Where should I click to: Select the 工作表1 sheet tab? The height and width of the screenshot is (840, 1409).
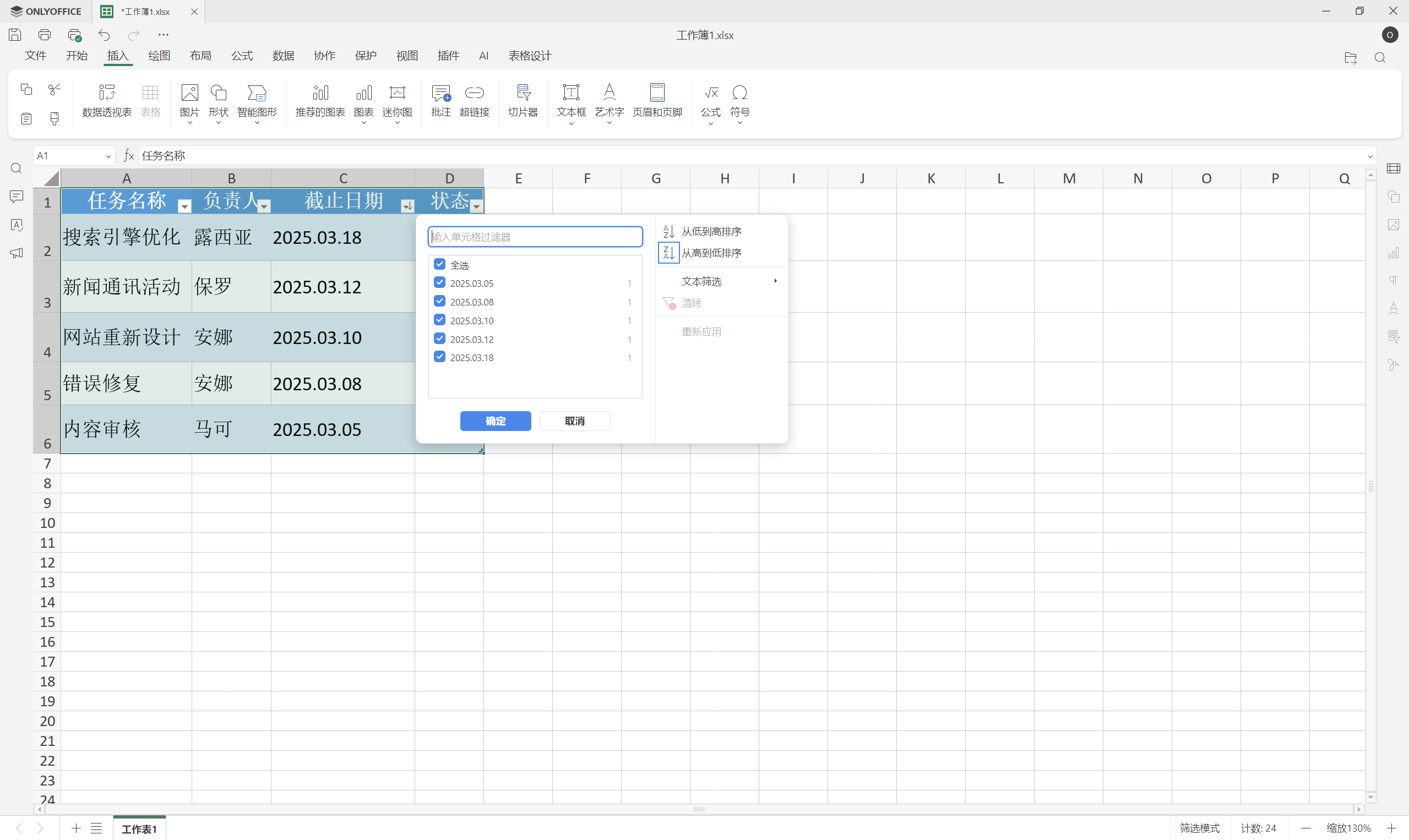coord(139,828)
